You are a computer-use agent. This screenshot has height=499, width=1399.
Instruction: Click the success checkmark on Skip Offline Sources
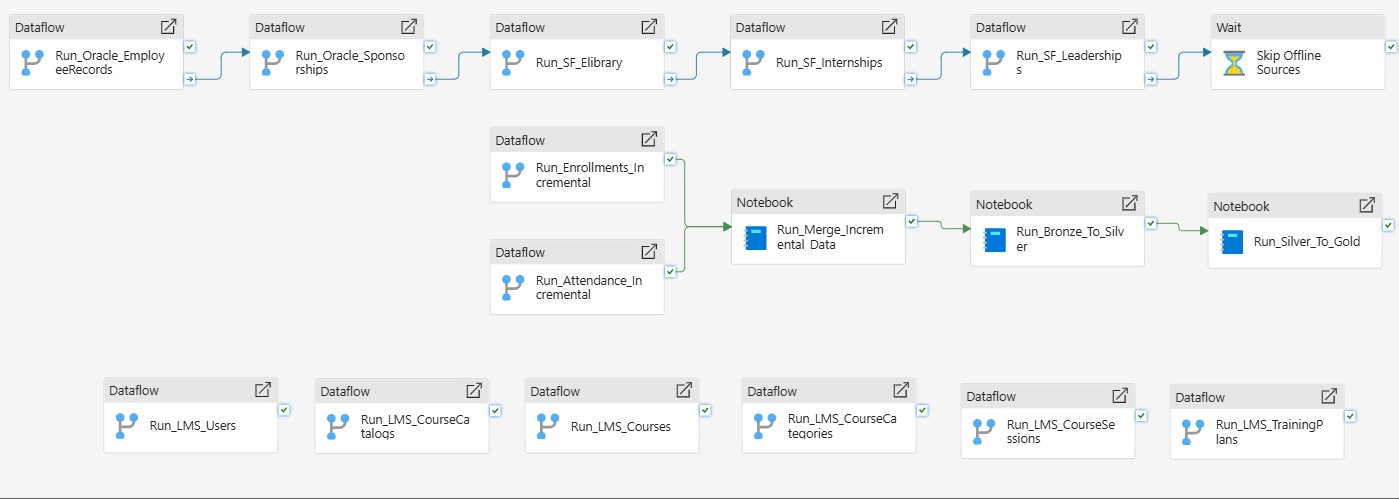click(1391, 46)
